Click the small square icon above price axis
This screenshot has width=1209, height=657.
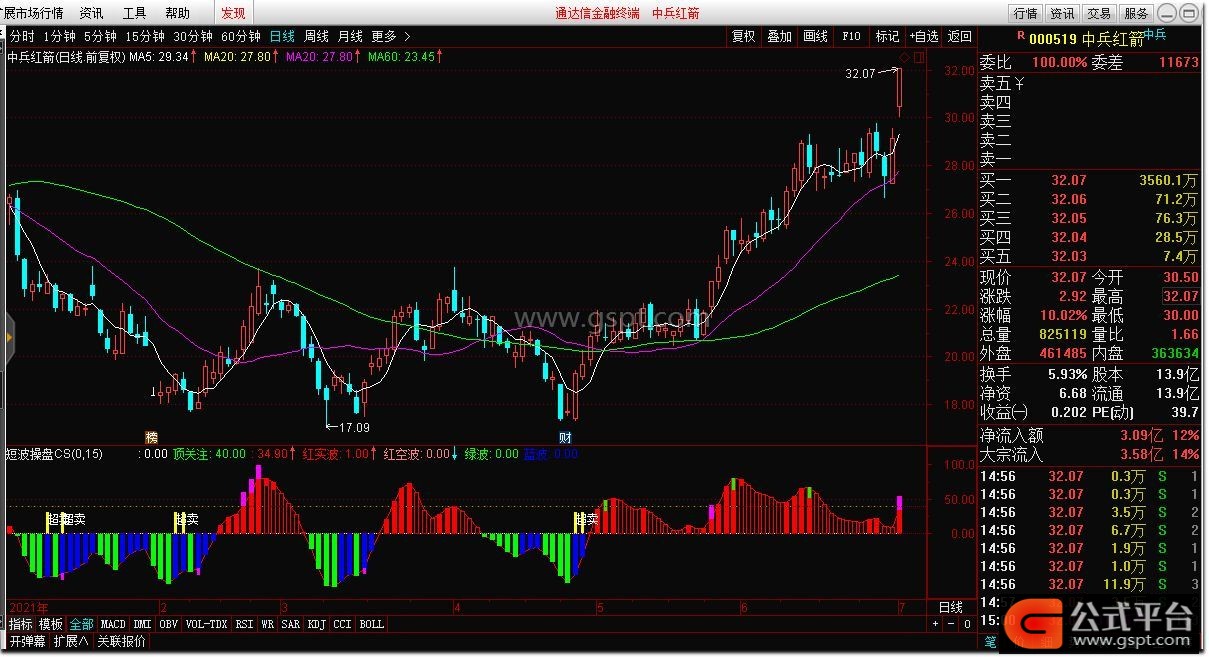pyautogui.click(x=921, y=56)
